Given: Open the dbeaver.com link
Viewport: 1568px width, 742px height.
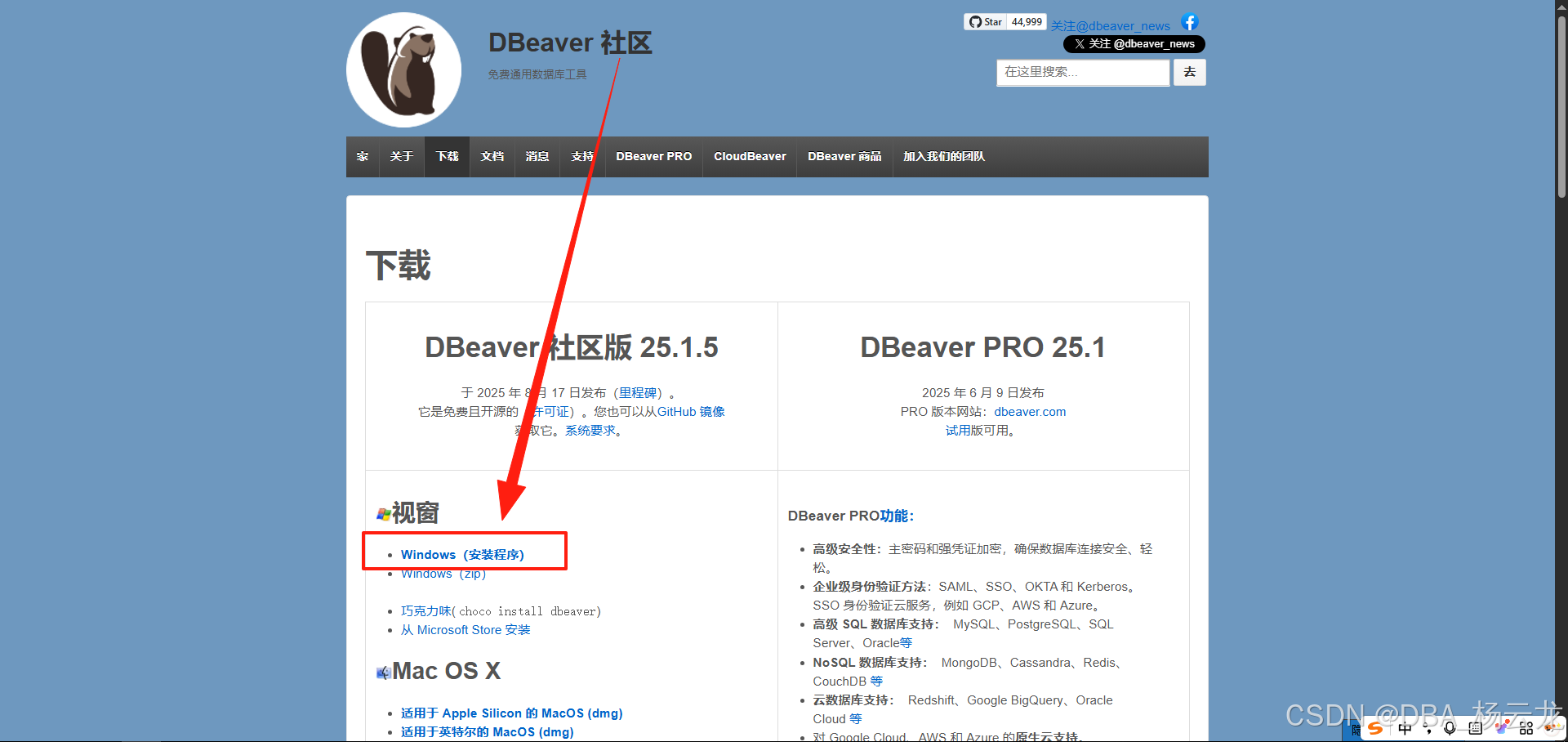Looking at the screenshot, I should (1030, 412).
